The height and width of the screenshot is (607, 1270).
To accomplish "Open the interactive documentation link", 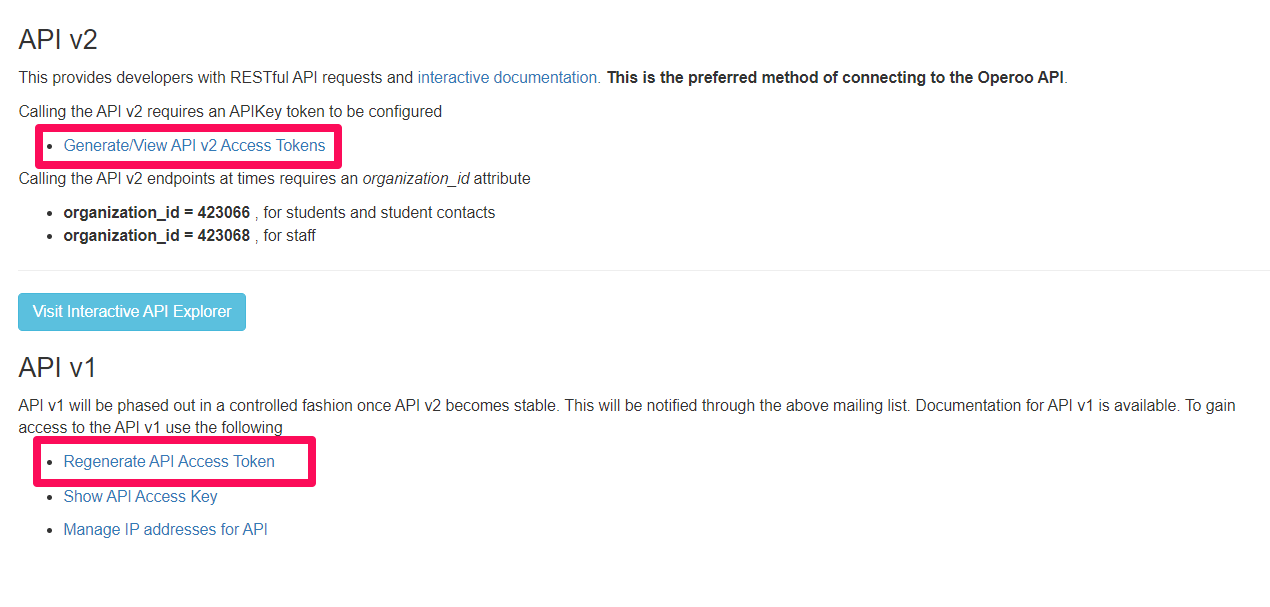I will coord(508,78).
